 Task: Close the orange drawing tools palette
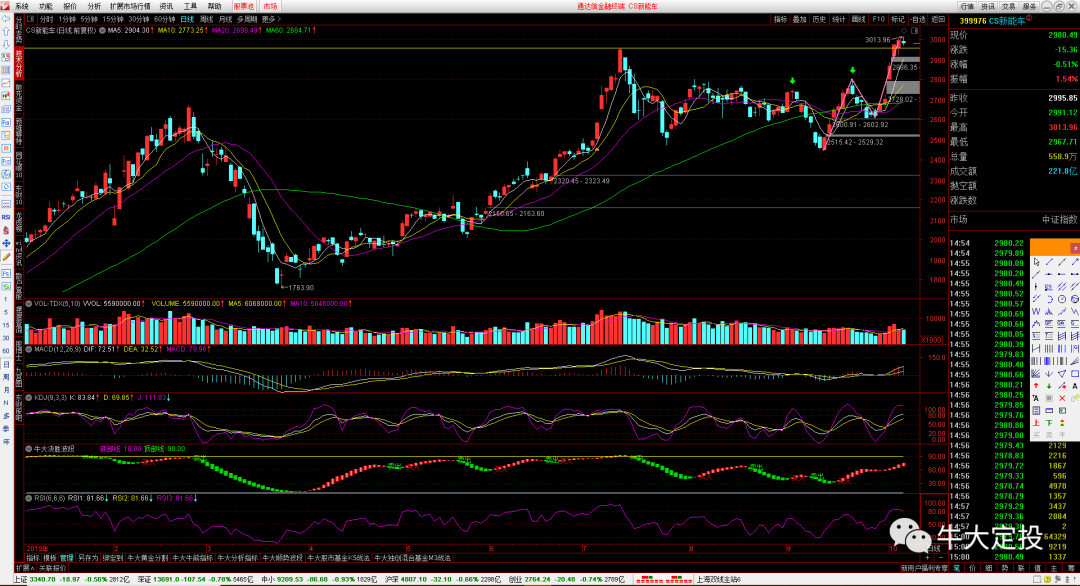tap(1074, 247)
